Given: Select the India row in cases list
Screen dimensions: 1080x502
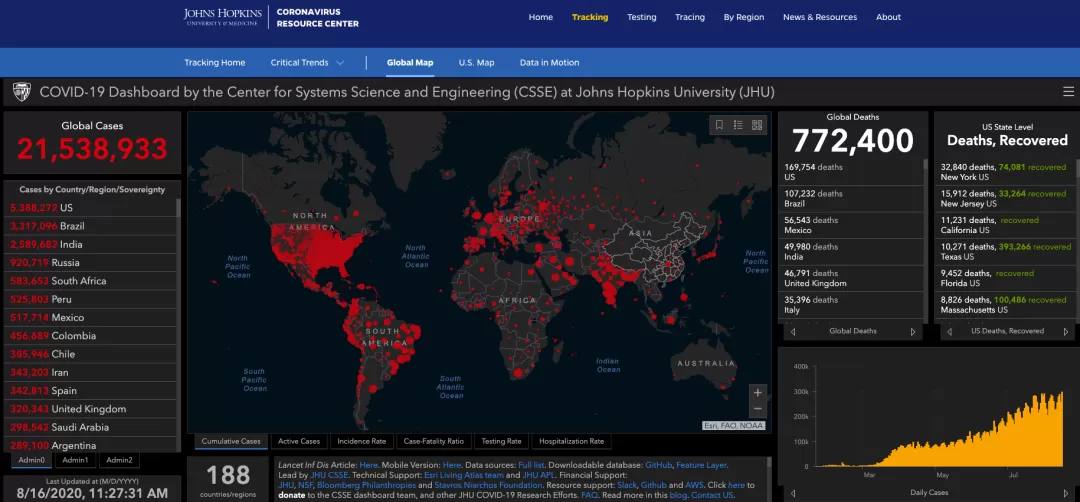Looking at the screenshot, I should point(92,244).
